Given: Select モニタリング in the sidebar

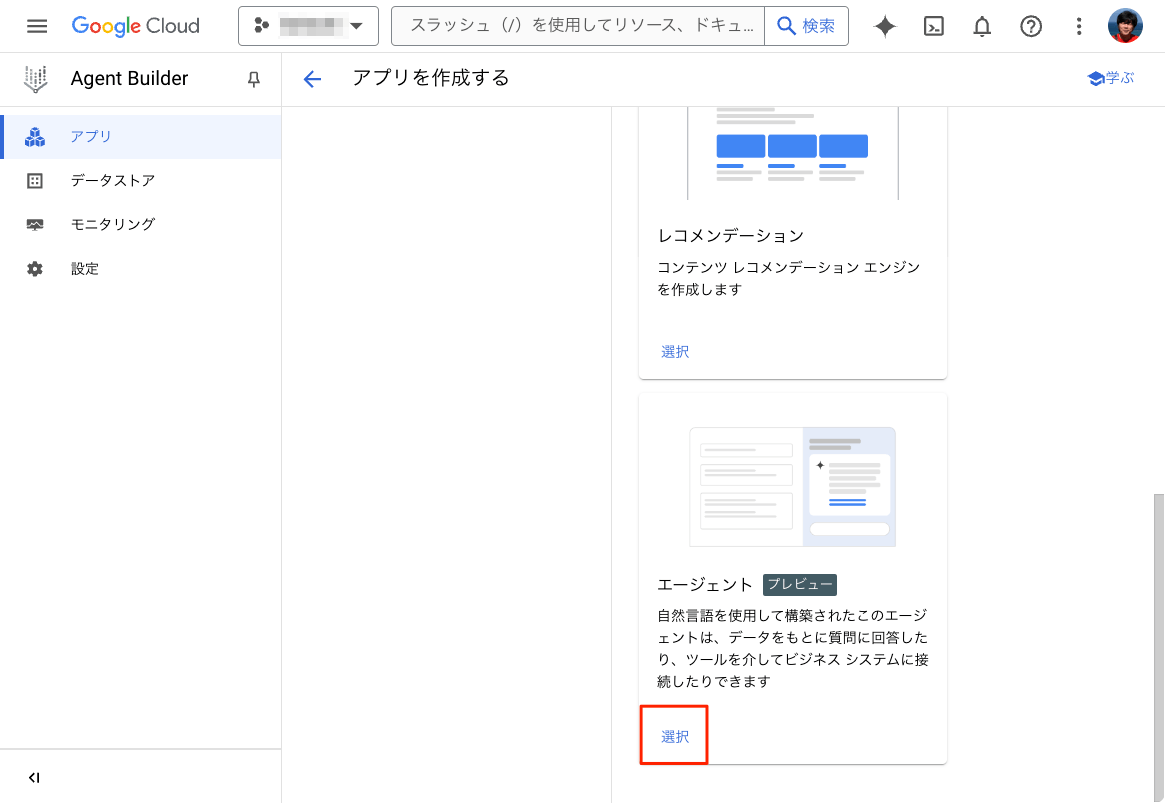Looking at the screenshot, I should [x=140, y=224].
